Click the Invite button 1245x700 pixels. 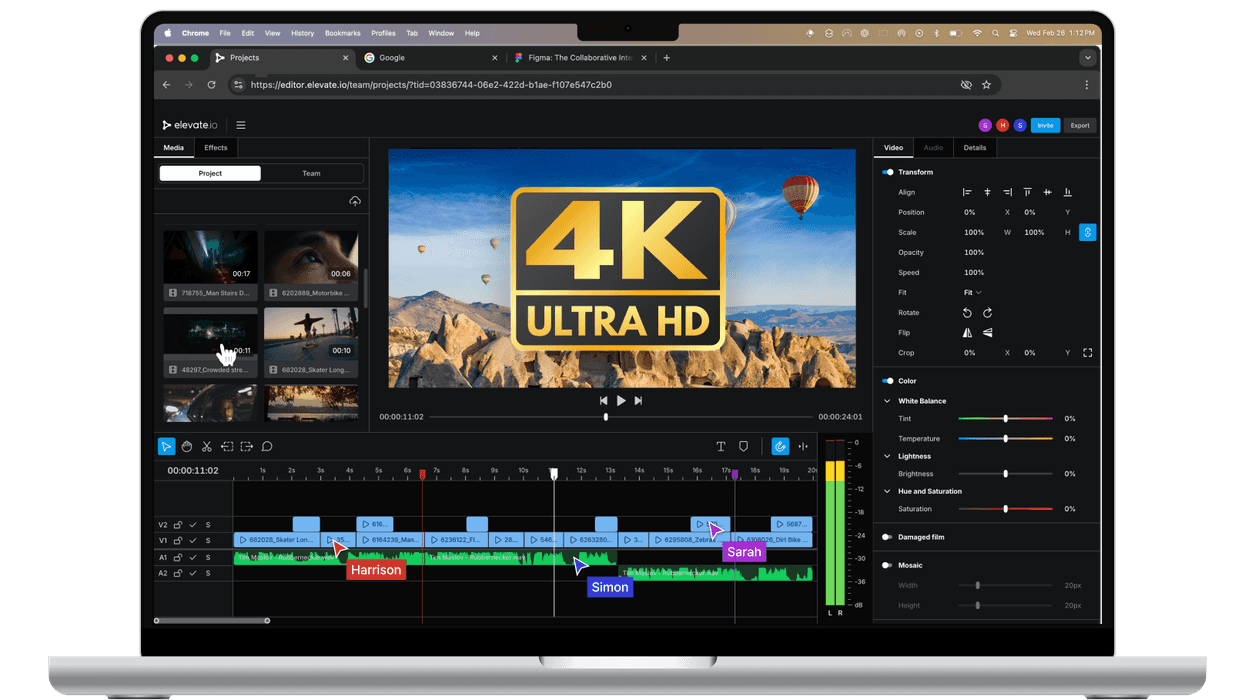[x=1045, y=125]
